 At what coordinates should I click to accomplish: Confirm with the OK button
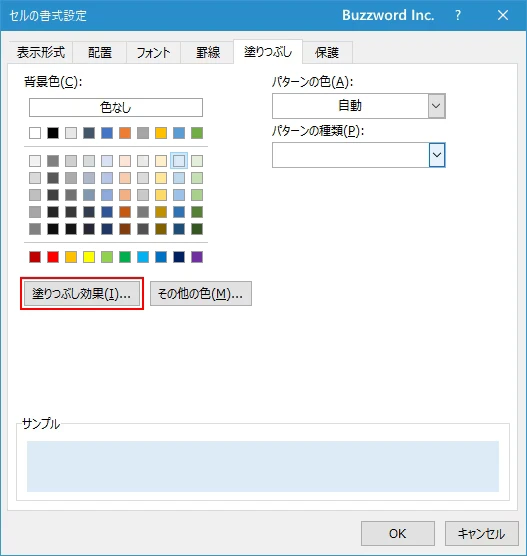point(398,533)
